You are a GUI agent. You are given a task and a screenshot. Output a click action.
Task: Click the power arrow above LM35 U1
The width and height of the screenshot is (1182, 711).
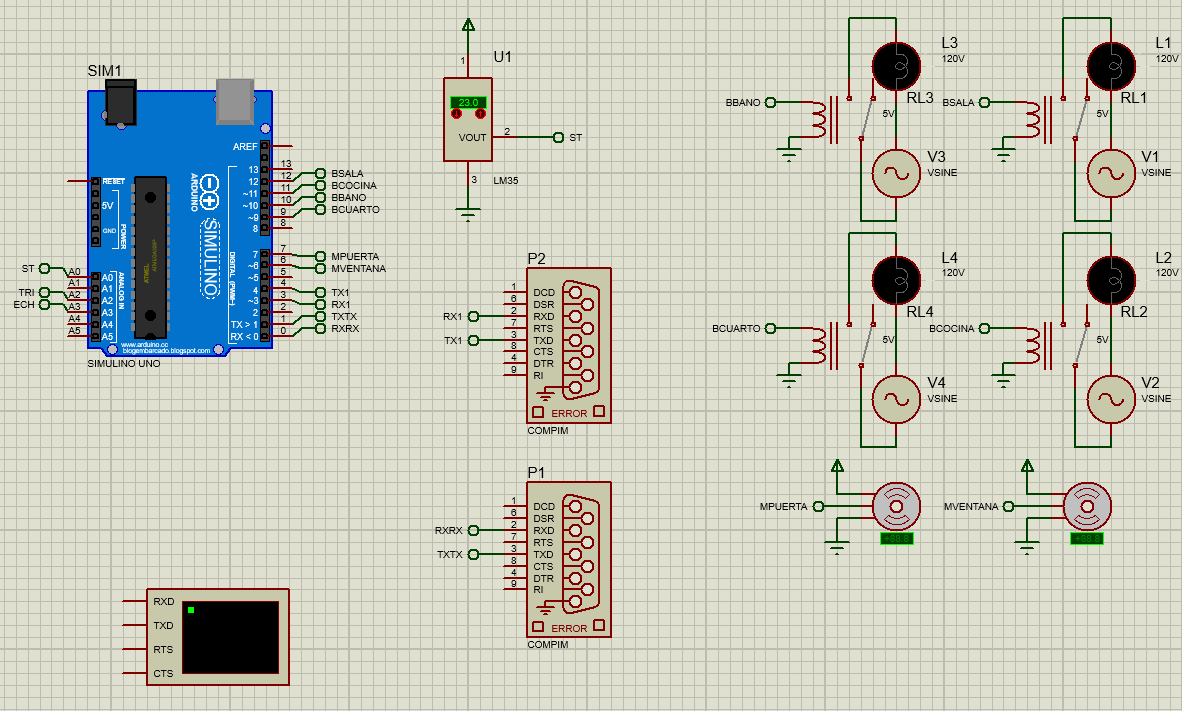(x=468, y=25)
